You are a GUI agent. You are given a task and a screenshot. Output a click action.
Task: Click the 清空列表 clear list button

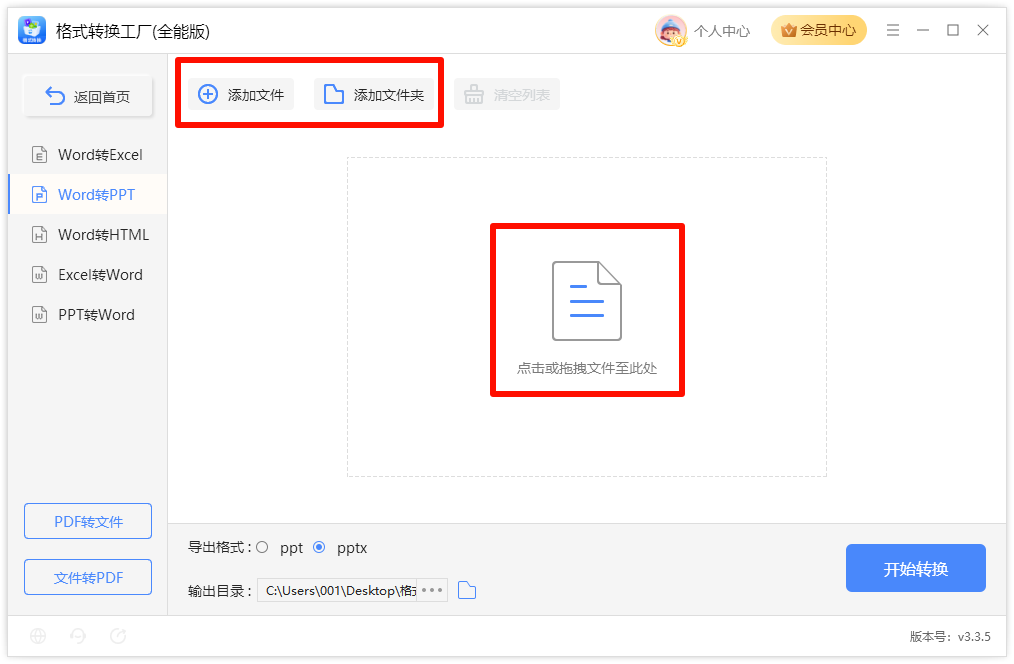(507, 94)
